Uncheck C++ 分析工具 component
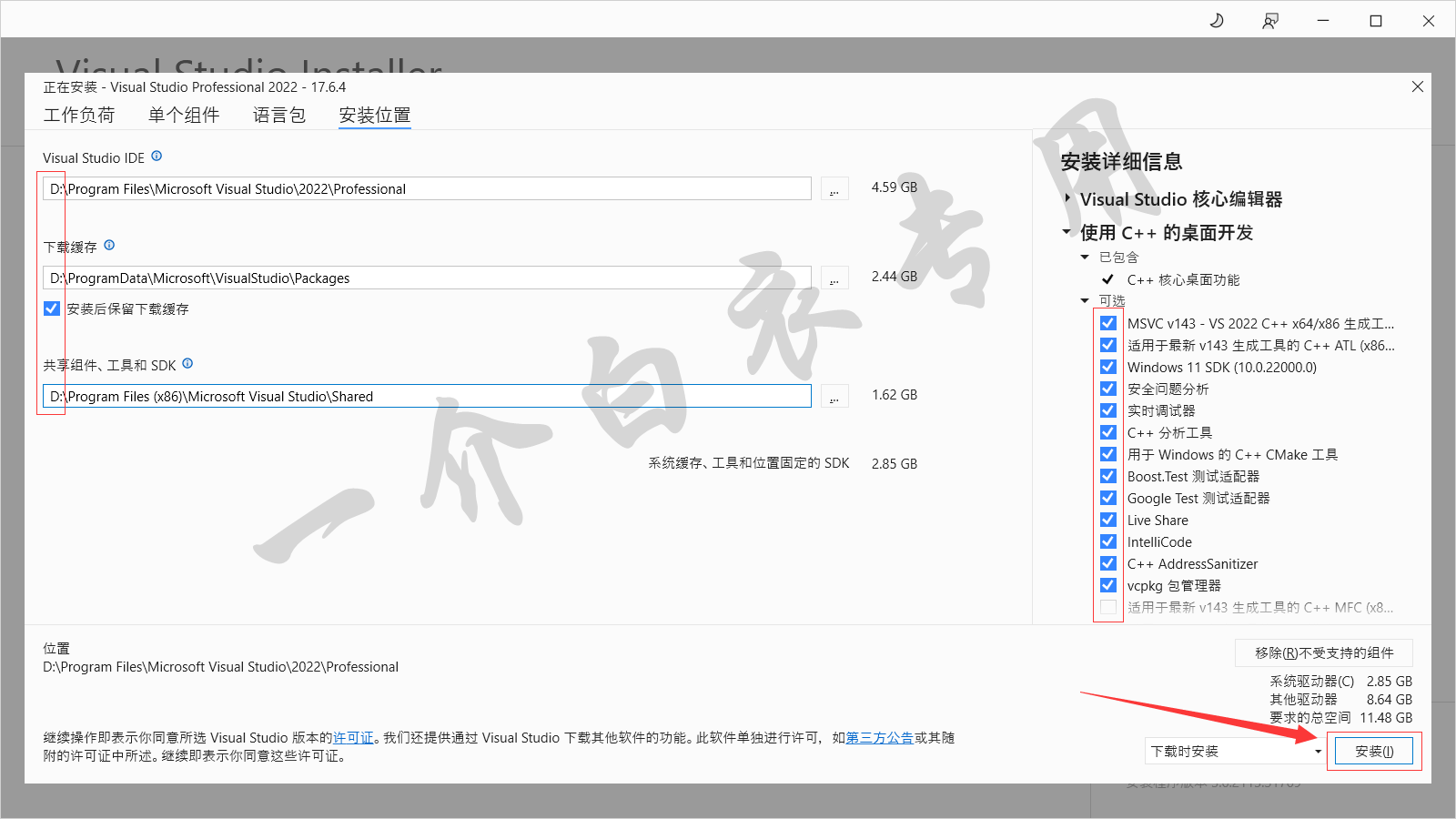This screenshot has width=1456, height=819. pos(1107,432)
